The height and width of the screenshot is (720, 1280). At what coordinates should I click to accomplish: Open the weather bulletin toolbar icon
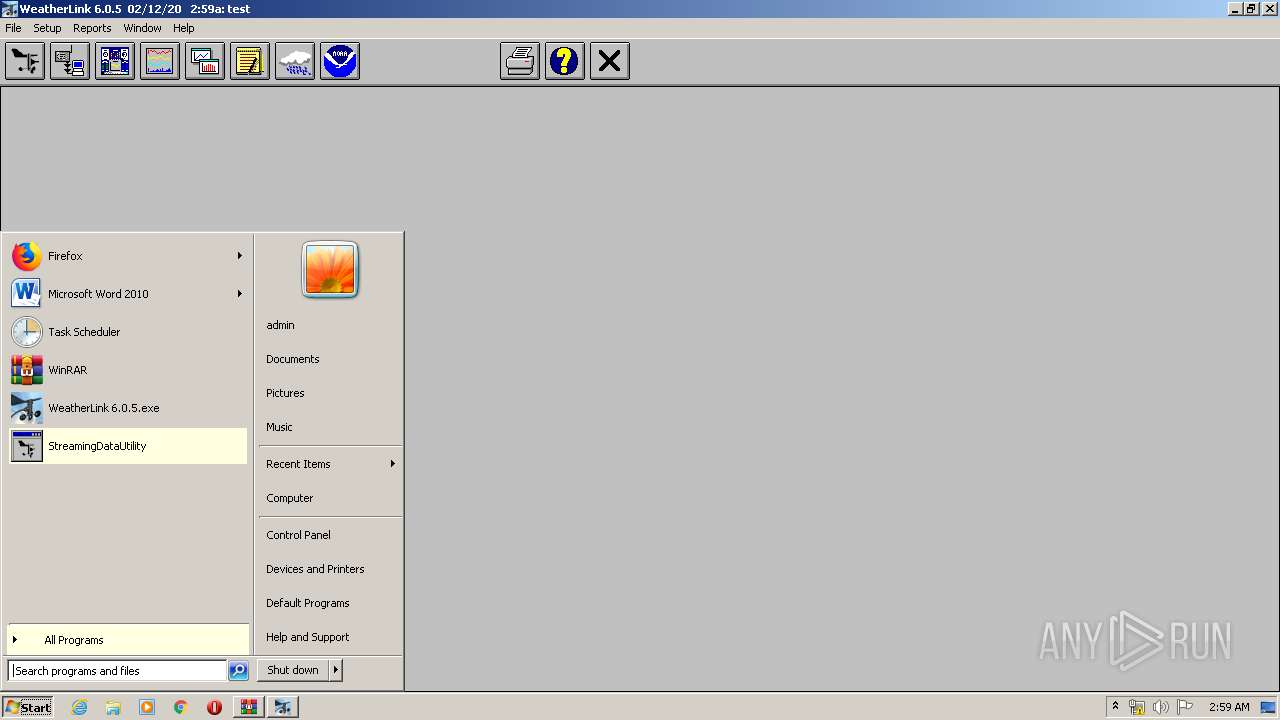pyautogui.click(x=115, y=61)
